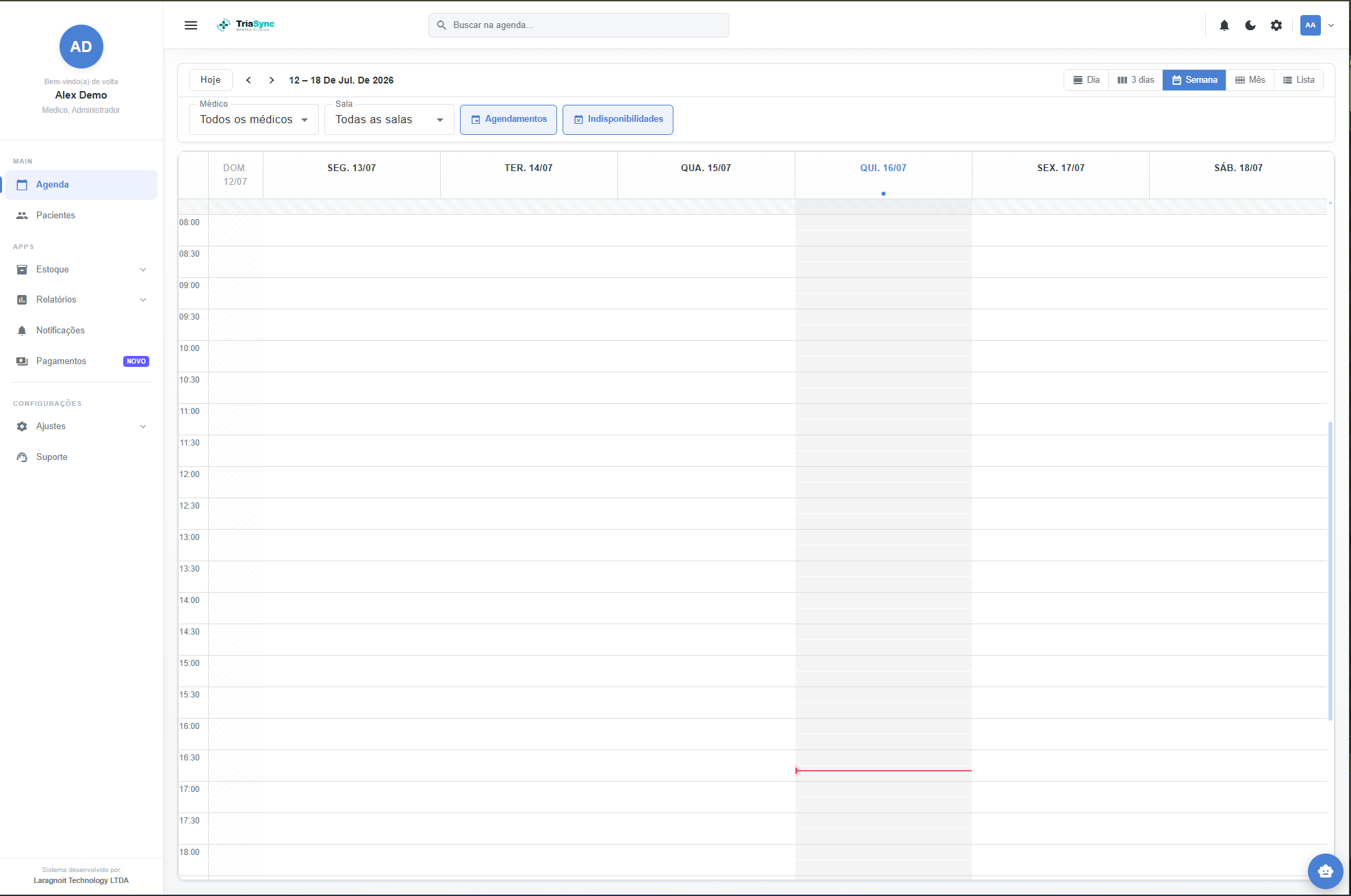Screen dimensions: 1351x896
Task: Click the Ajustes gear icon in sidebar
Action: pos(22,426)
